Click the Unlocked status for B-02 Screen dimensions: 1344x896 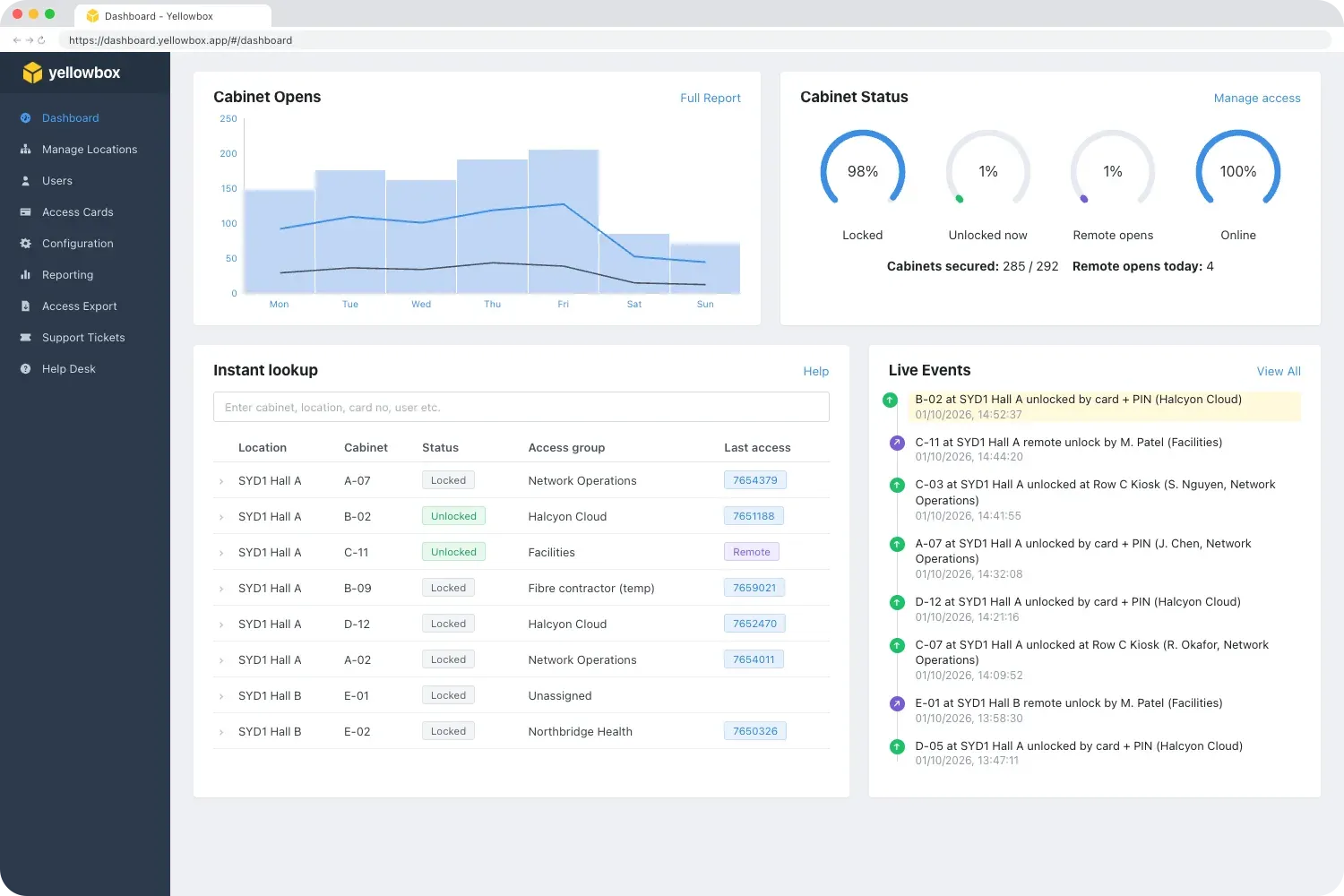coord(453,516)
